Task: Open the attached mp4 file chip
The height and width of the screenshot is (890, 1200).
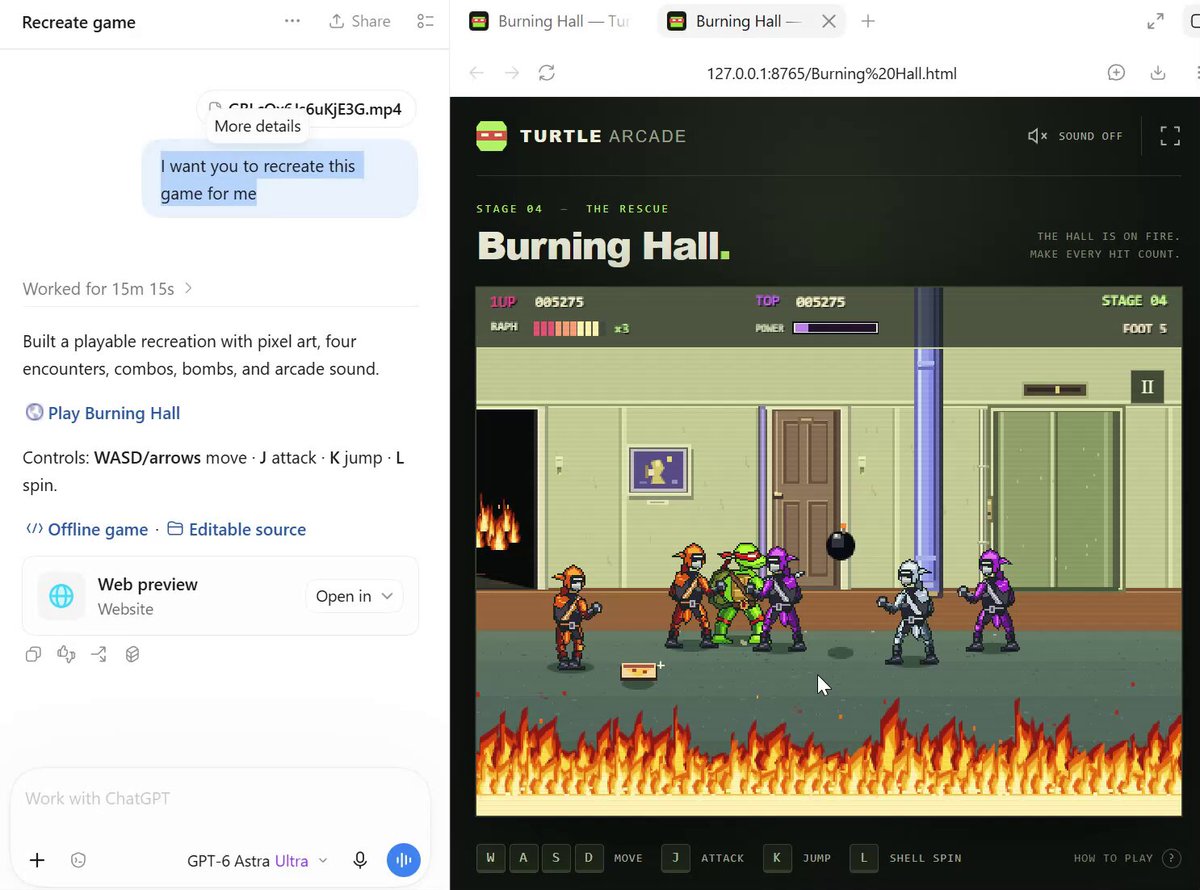Action: [306, 109]
